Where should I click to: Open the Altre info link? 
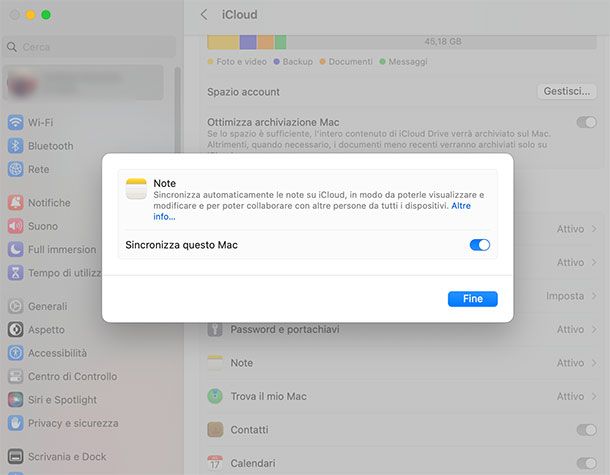[312, 211]
